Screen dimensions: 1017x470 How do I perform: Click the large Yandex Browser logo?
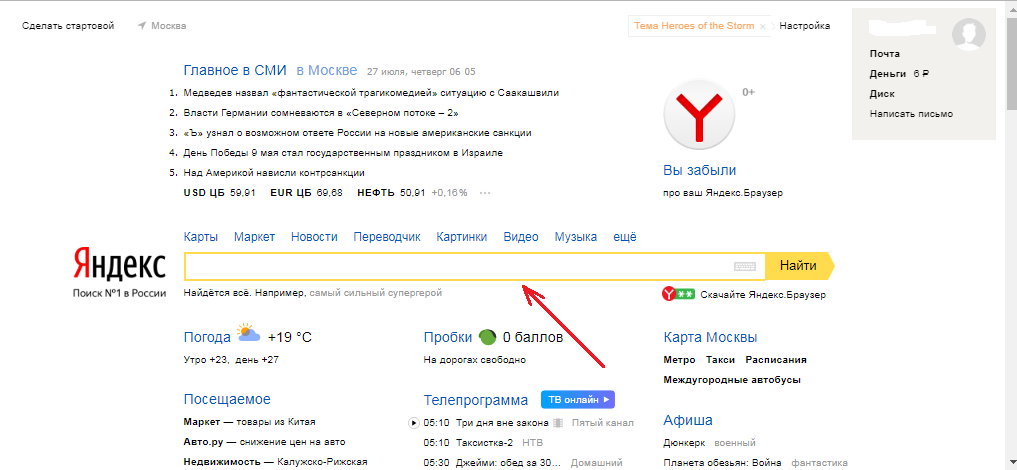[699, 116]
